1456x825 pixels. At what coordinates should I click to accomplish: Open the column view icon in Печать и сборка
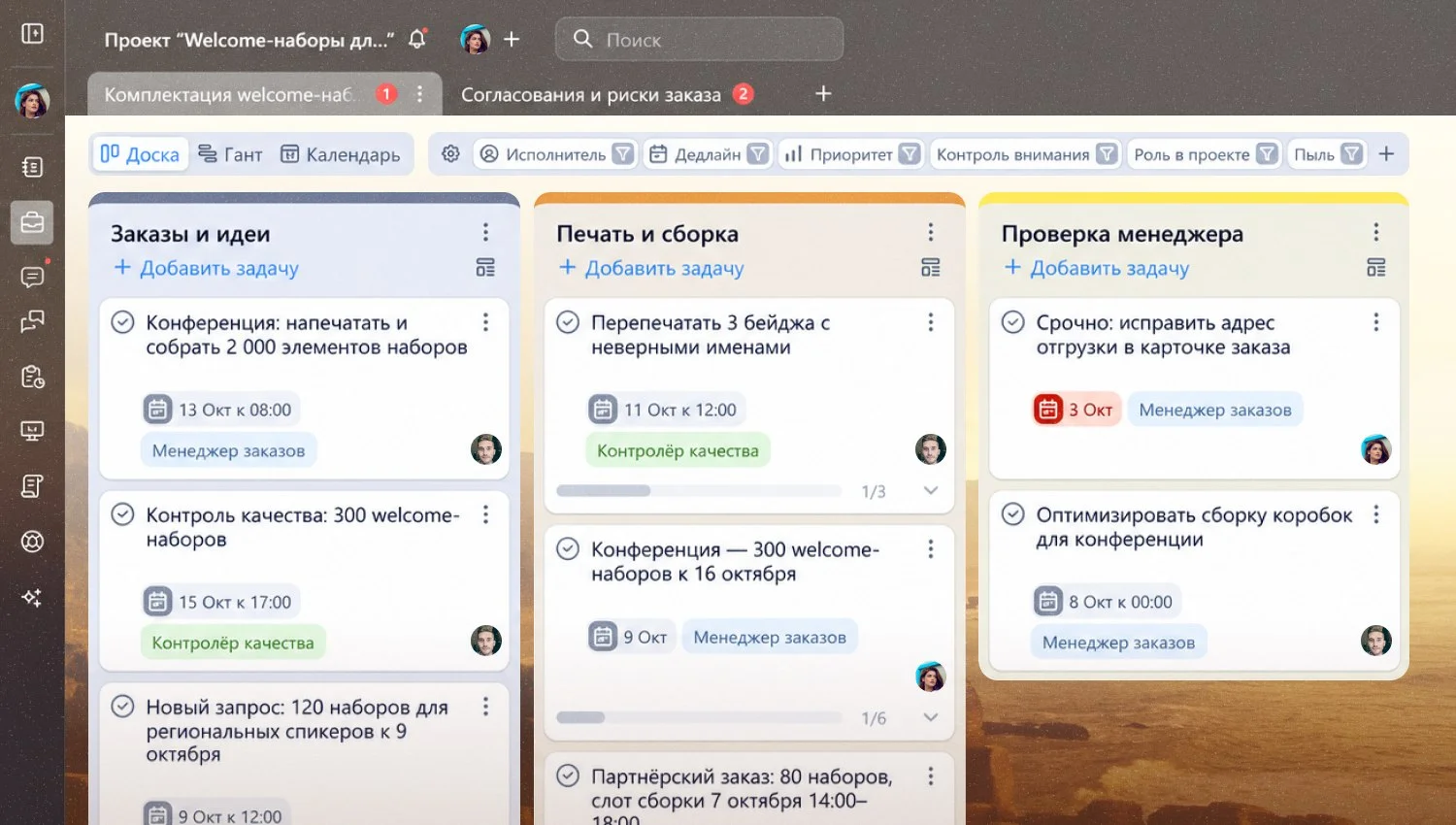pyautogui.click(x=930, y=268)
